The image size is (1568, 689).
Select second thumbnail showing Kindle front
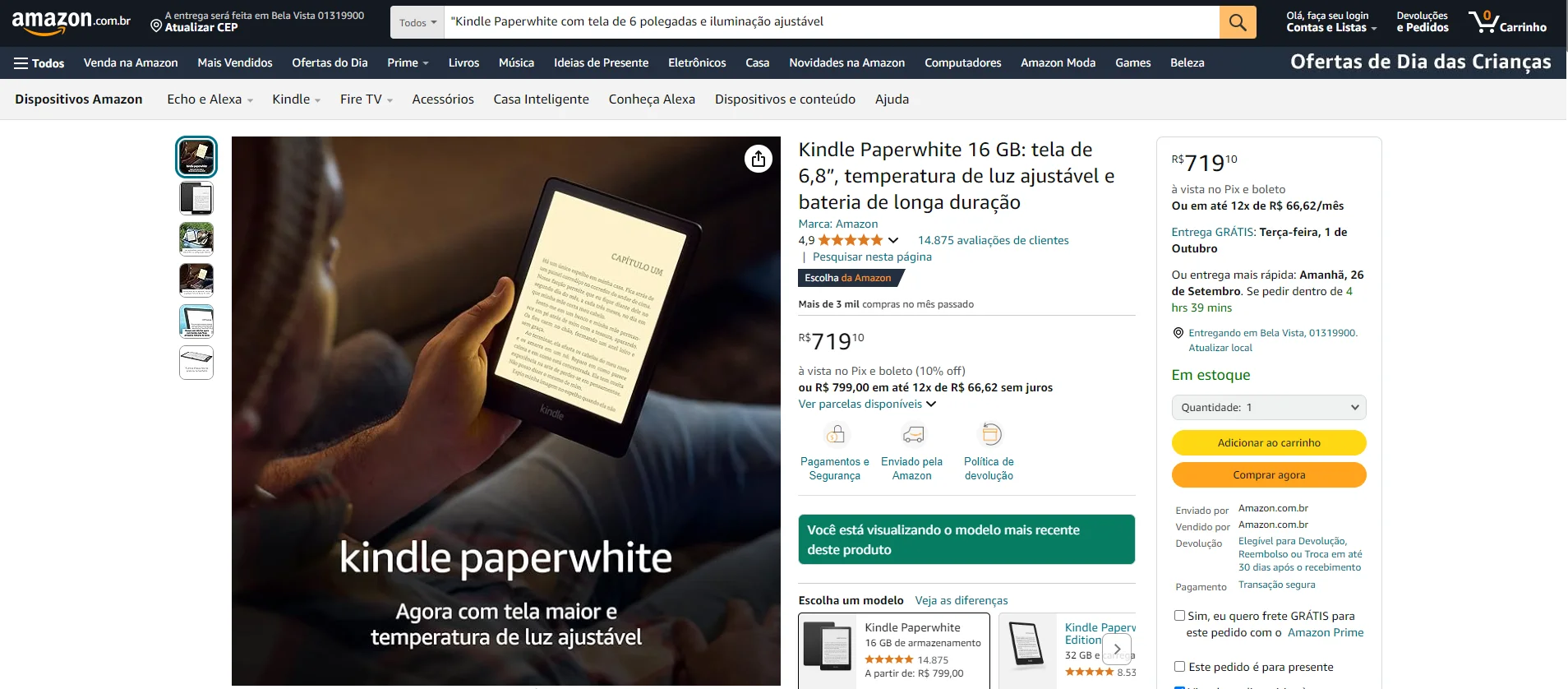(x=196, y=198)
